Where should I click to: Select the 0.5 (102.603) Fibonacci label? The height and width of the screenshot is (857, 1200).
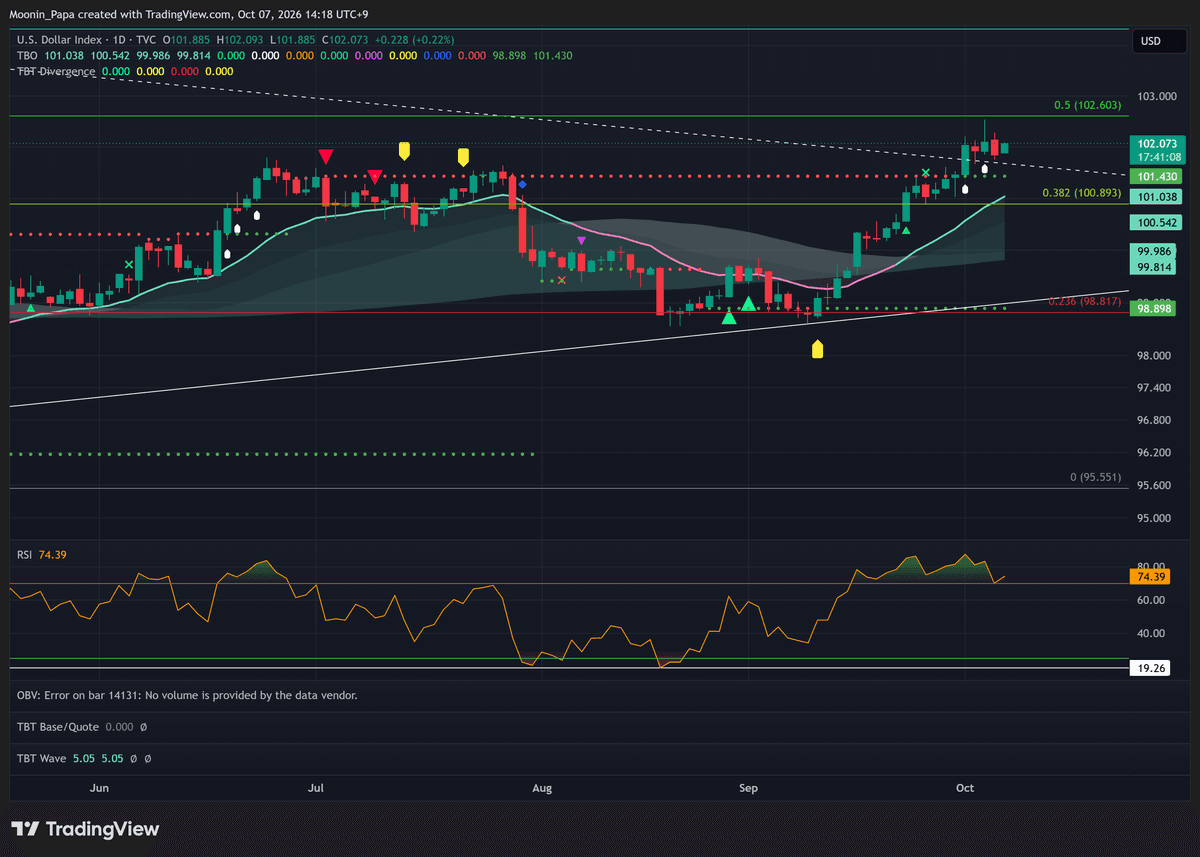(1088, 105)
